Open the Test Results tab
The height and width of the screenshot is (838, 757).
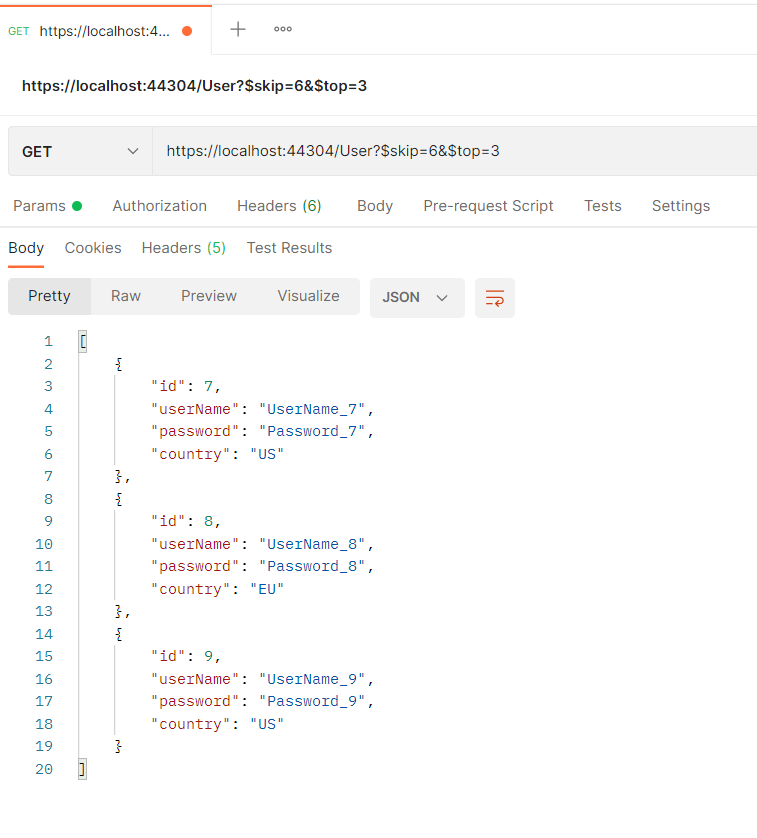point(289,248)
